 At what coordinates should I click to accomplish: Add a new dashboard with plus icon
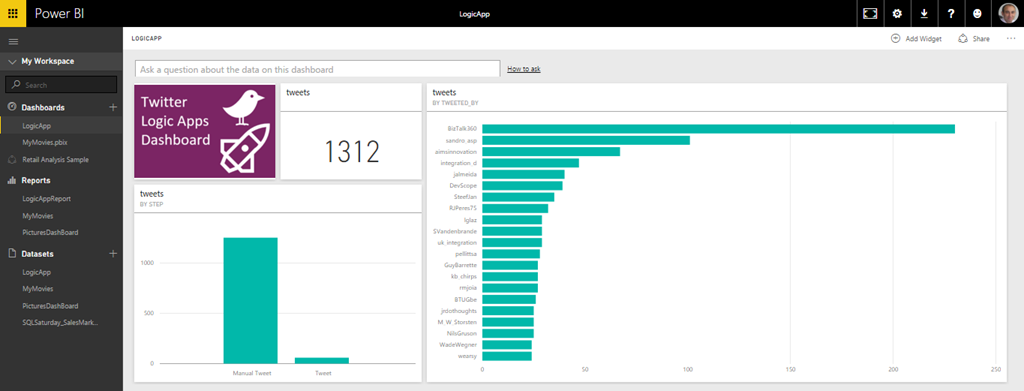pos(113,107)
